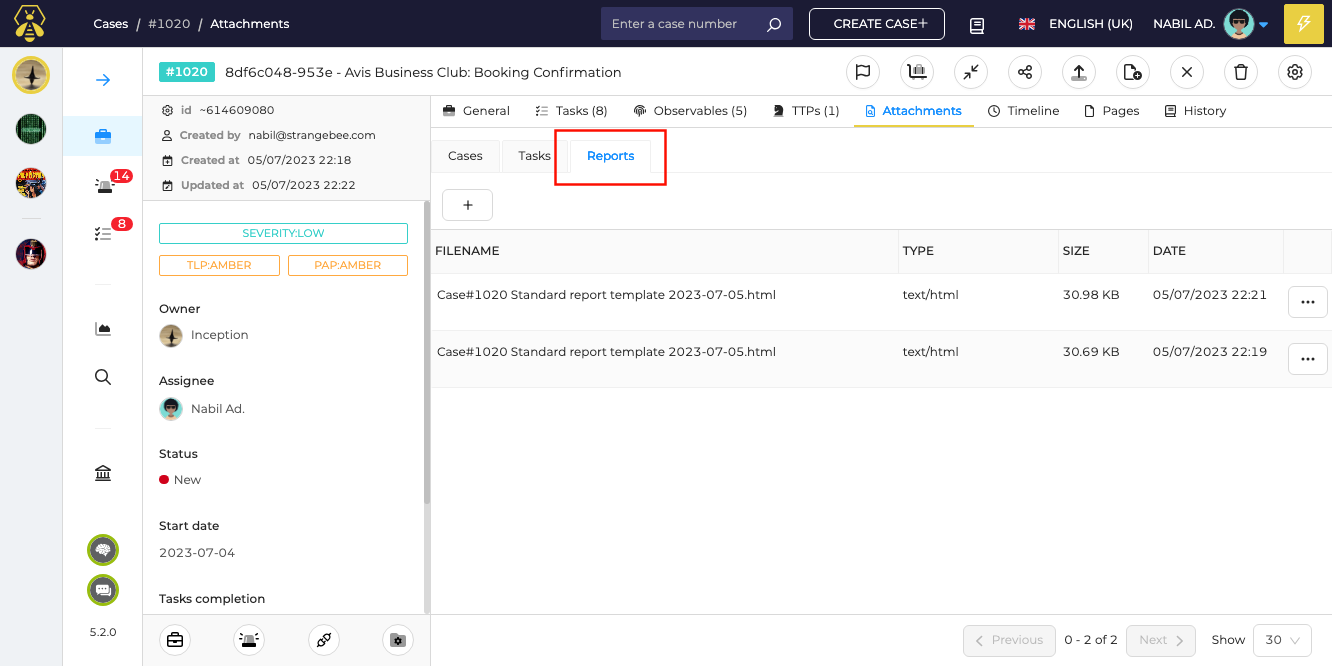Expand the sidebar with arrow icon
Viewport: 1332px width, 666px height.
[x=103, y=80]
